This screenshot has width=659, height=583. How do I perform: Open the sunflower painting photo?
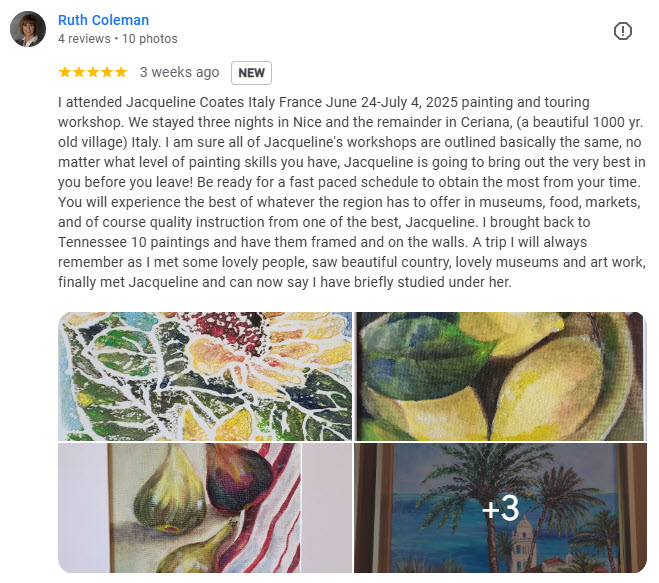pos(205,376)
